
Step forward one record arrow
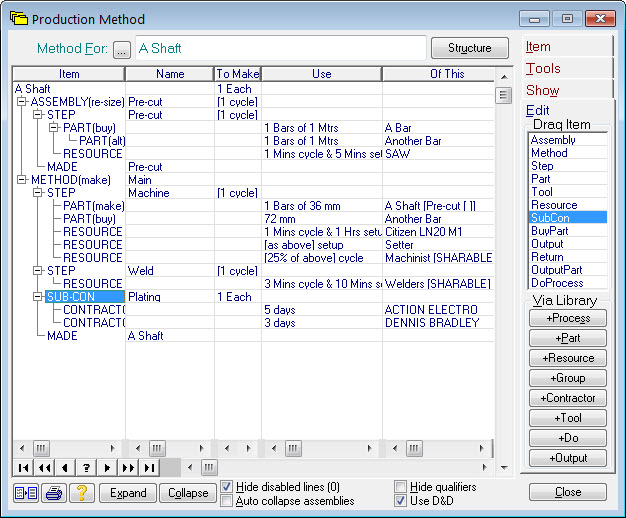click(x=107, y=467)
